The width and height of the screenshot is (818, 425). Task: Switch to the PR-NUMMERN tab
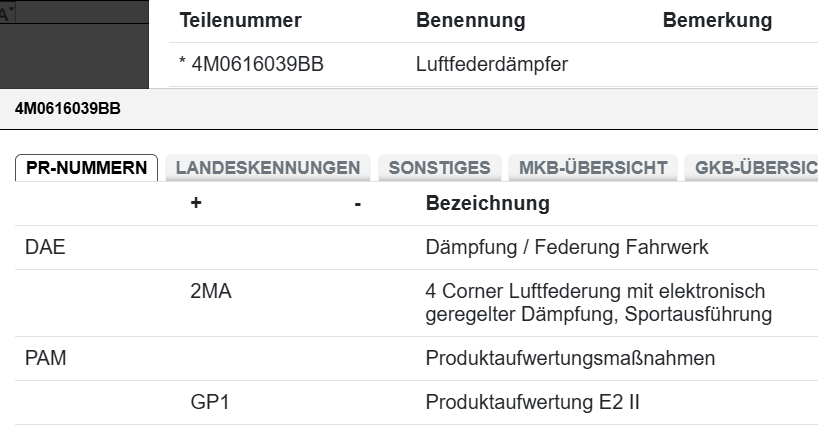pyautogui.click(x=86, y=168)
